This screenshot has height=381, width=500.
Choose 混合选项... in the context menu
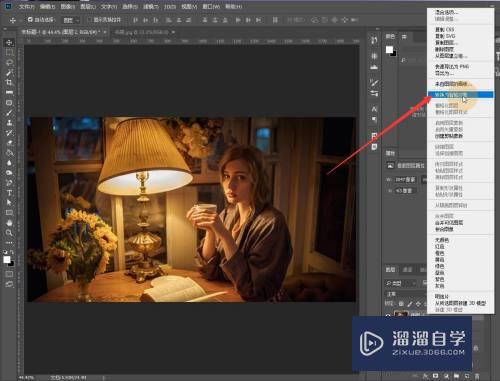[447, 13]
